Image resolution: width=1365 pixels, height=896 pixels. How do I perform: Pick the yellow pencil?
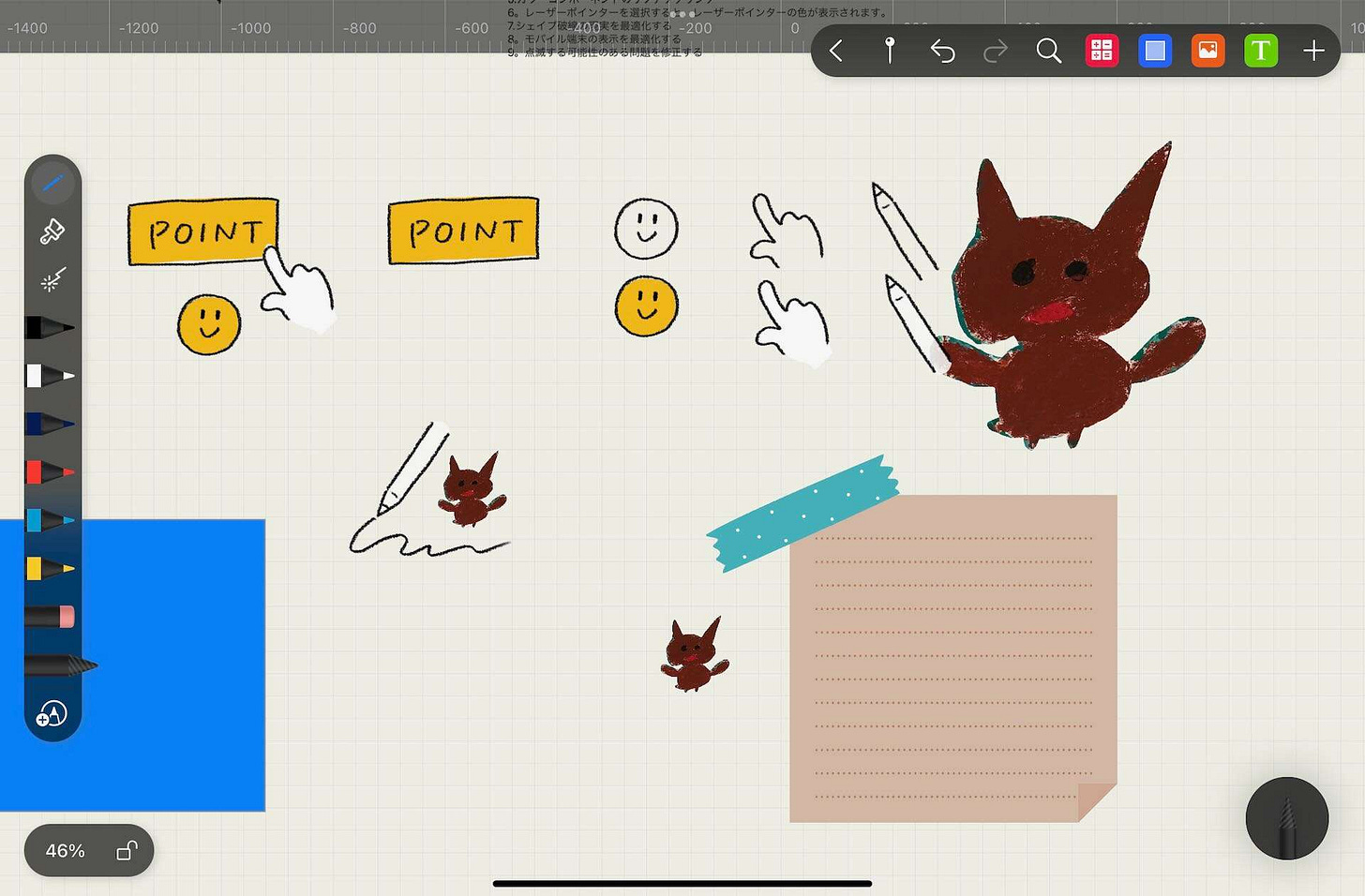point(50,569)
